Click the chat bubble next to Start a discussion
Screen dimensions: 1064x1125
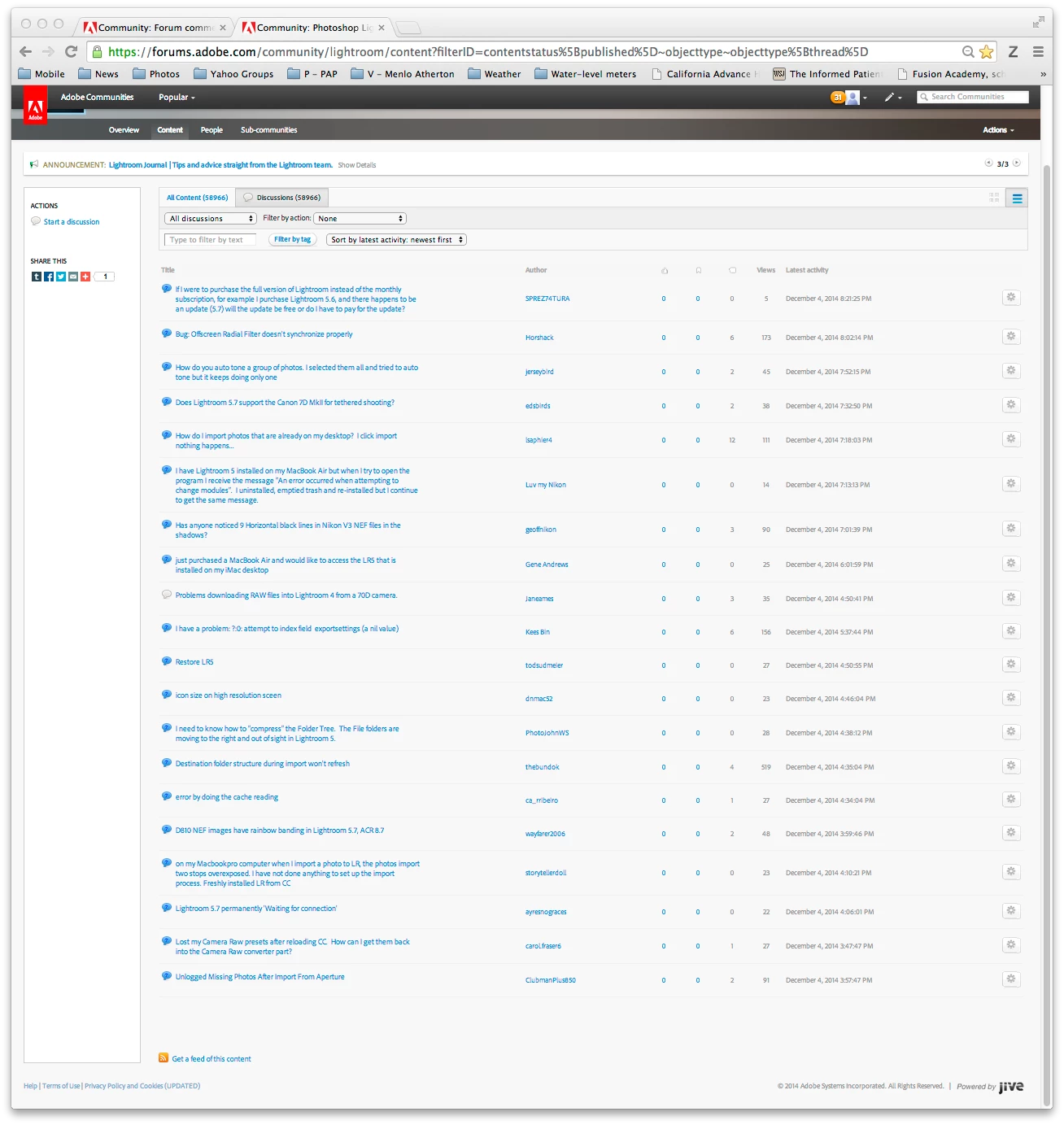coord(36,221)
